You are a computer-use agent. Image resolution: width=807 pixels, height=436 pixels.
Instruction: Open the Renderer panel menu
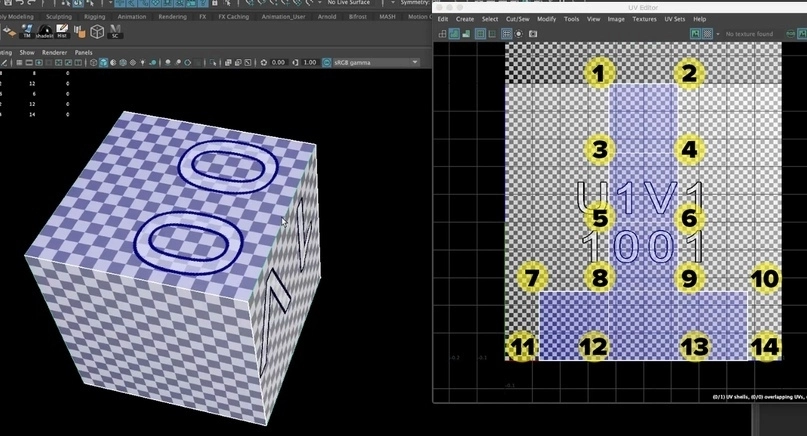tap(55, 51)
